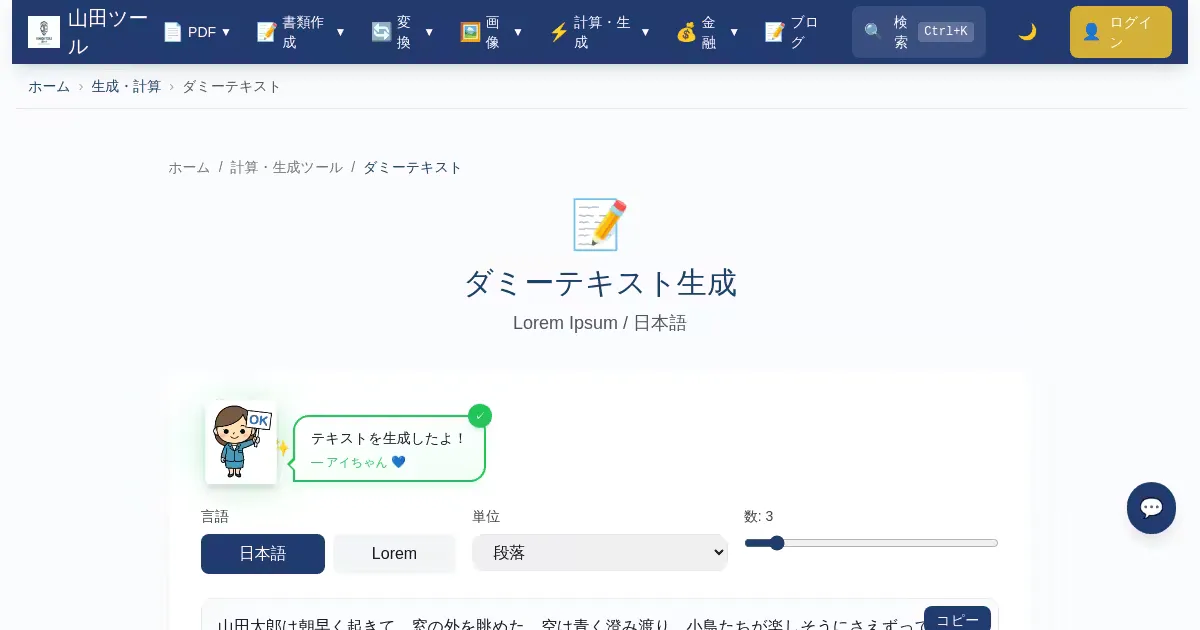Expand the PDF menu
Screen dimensions: 1200x630
(198, 32)
